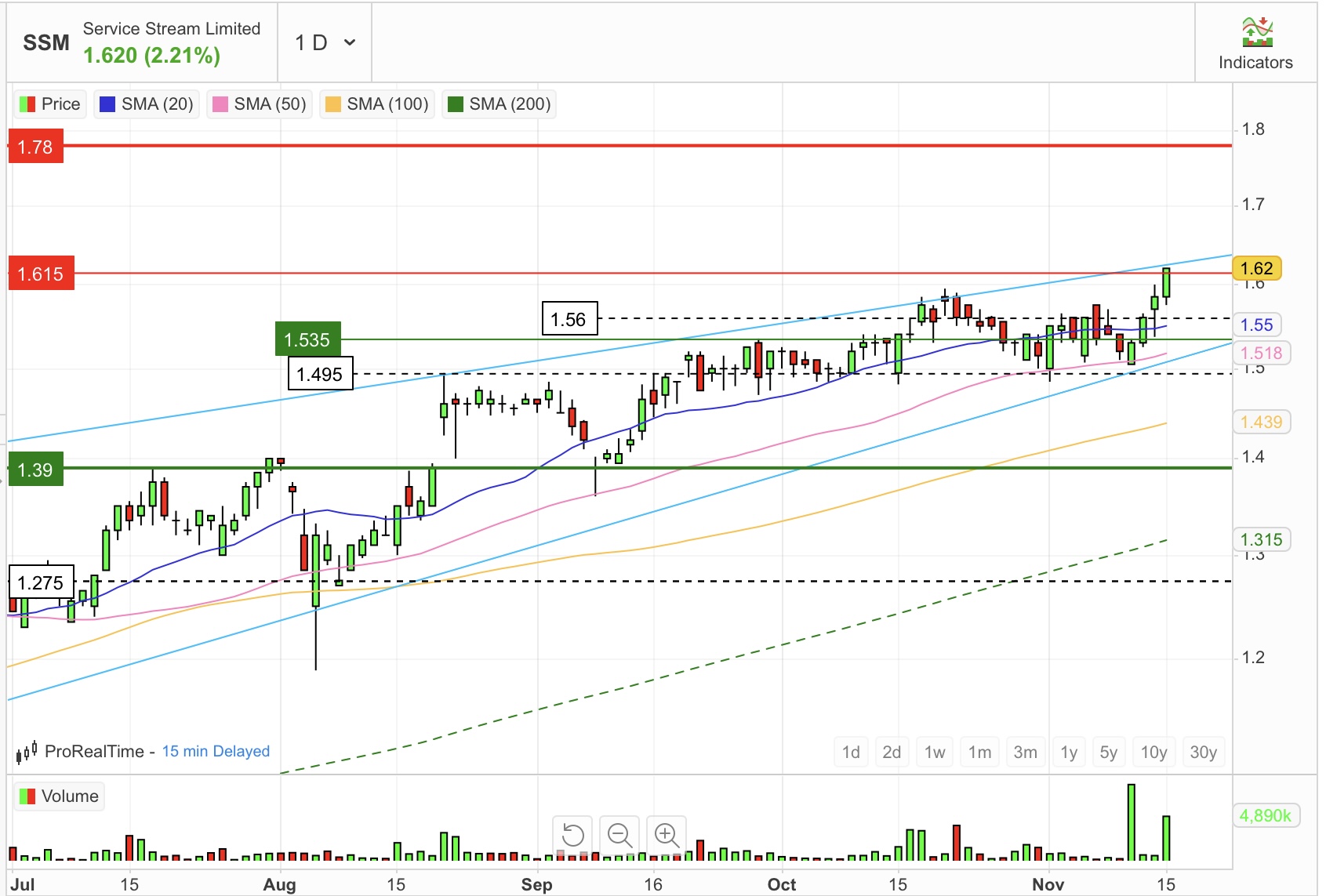This screenshot has width=1326, height=896.
Task: Click the 1.275 dashed line label
Action: tap(42, 583)
